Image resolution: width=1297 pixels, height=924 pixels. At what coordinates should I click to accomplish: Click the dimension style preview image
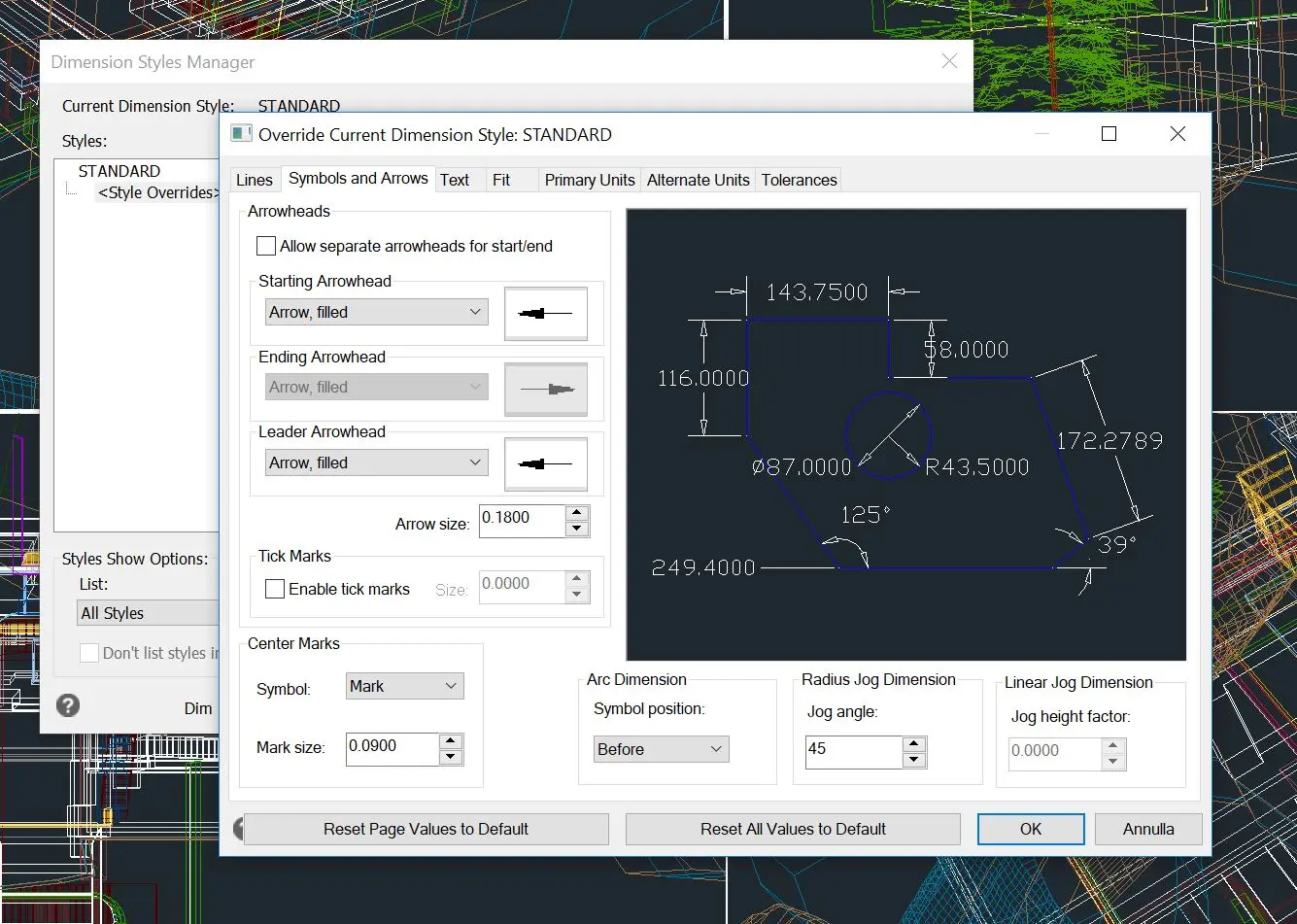906,434
